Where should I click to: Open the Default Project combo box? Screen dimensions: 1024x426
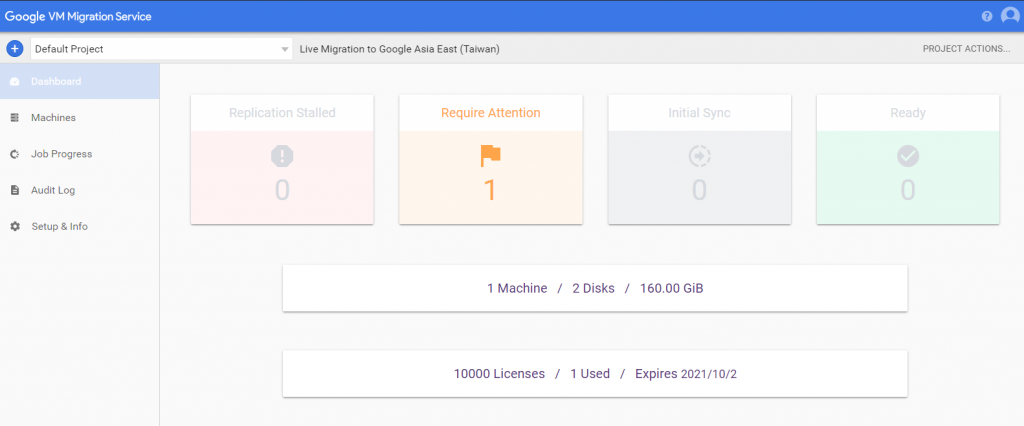[x=161, y=49]
